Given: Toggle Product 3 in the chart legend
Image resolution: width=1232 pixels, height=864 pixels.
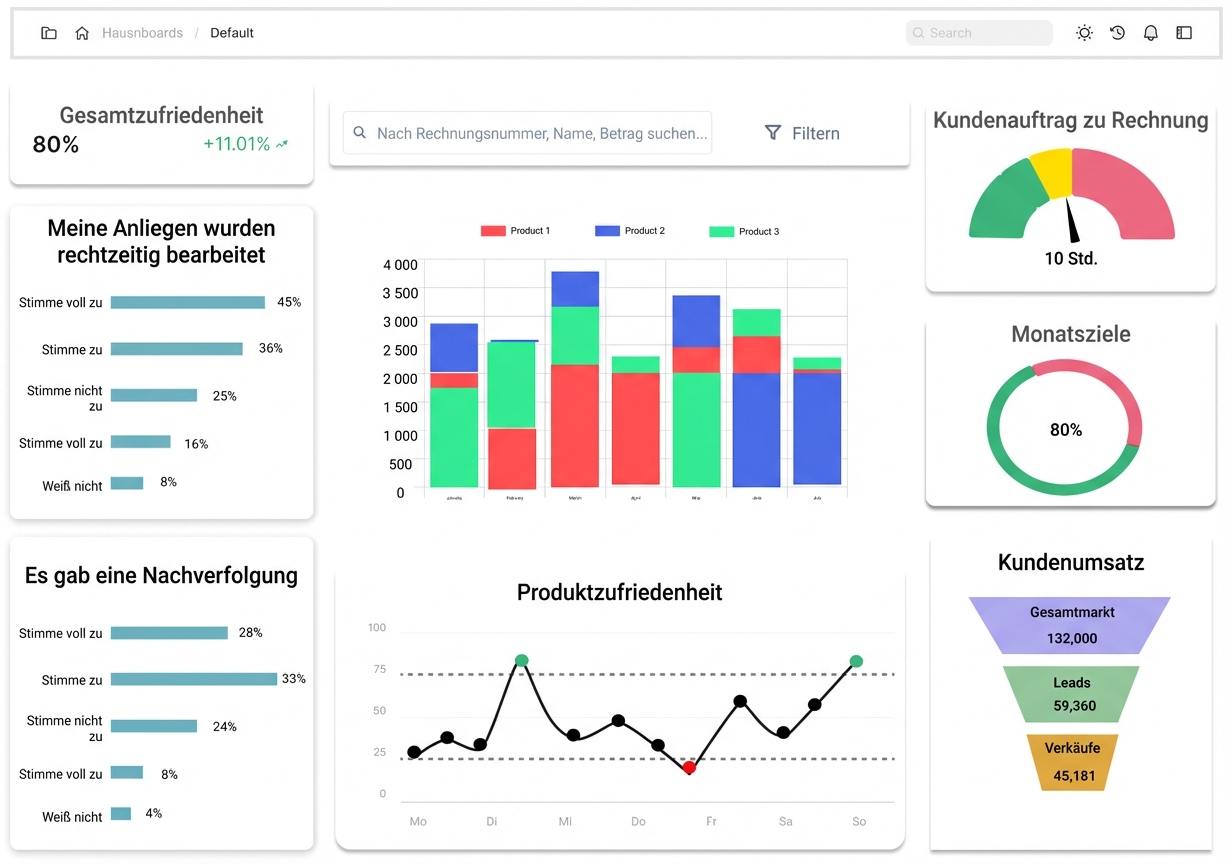Looking at the screenshot, I should [x=744, y=231].
